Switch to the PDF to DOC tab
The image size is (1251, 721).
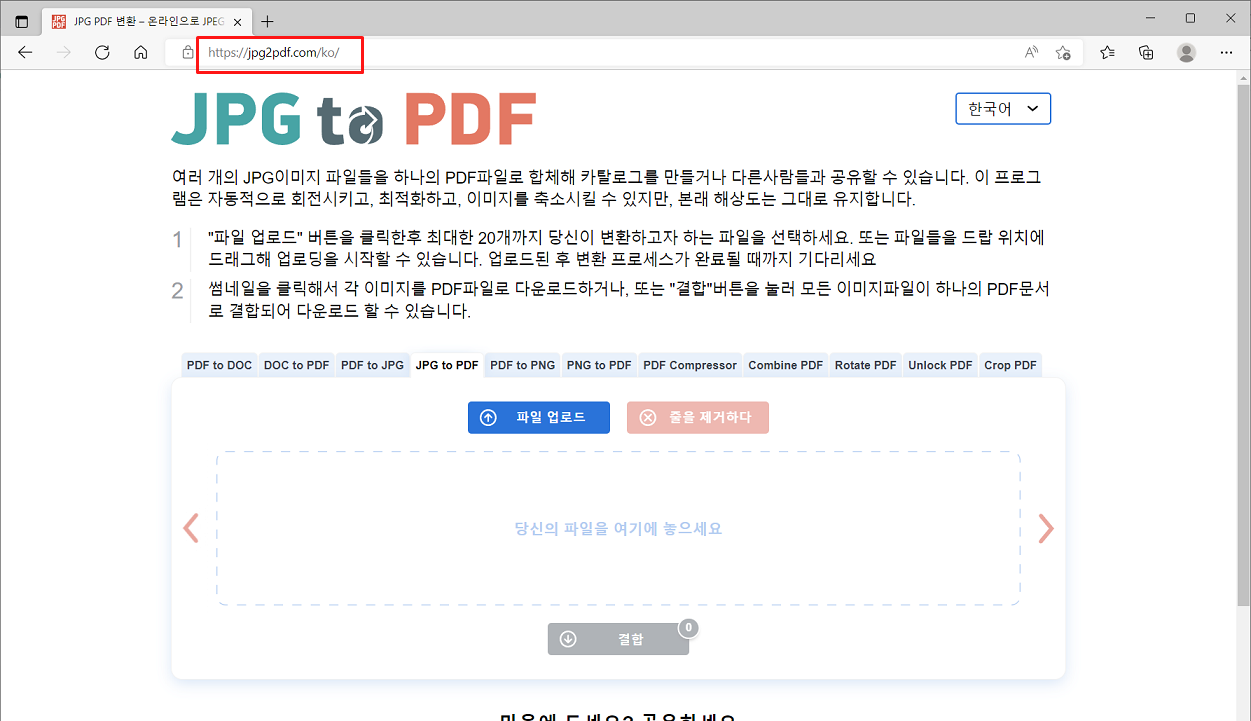(219, 365)
